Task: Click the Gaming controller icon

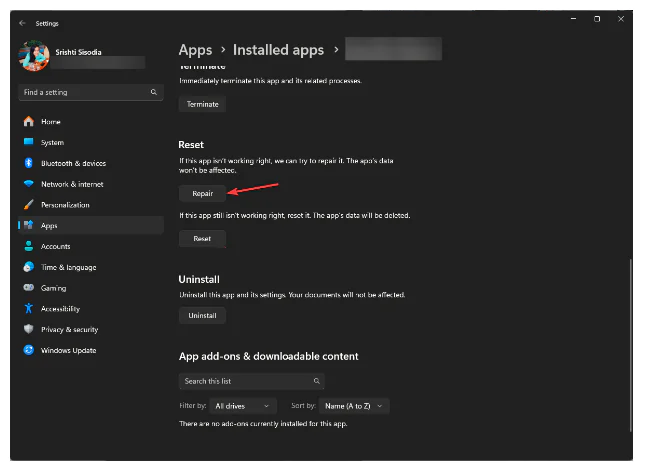Action: click(29, 287)
